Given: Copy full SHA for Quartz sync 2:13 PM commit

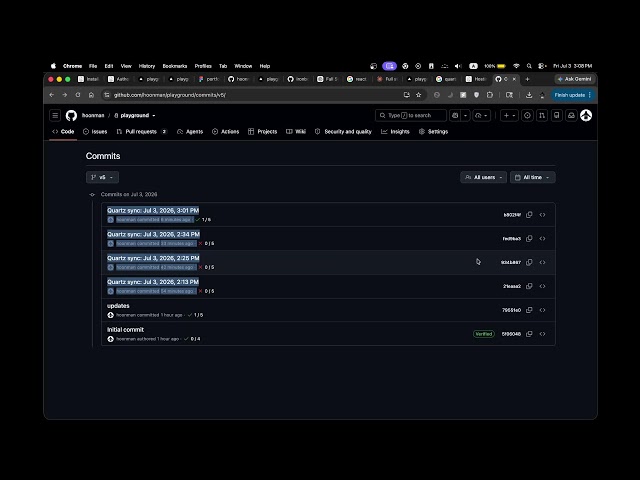Looking at the screenshot, I should pos(529,286).
